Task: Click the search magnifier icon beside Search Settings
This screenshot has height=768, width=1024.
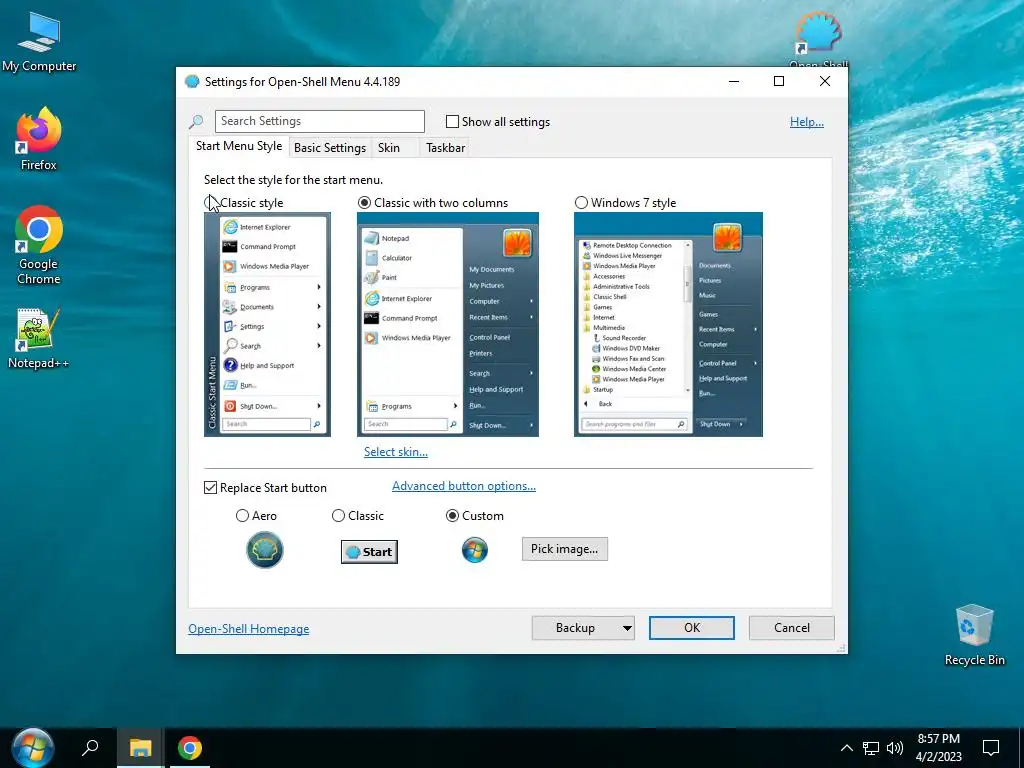Action: [x=196, y=121]
